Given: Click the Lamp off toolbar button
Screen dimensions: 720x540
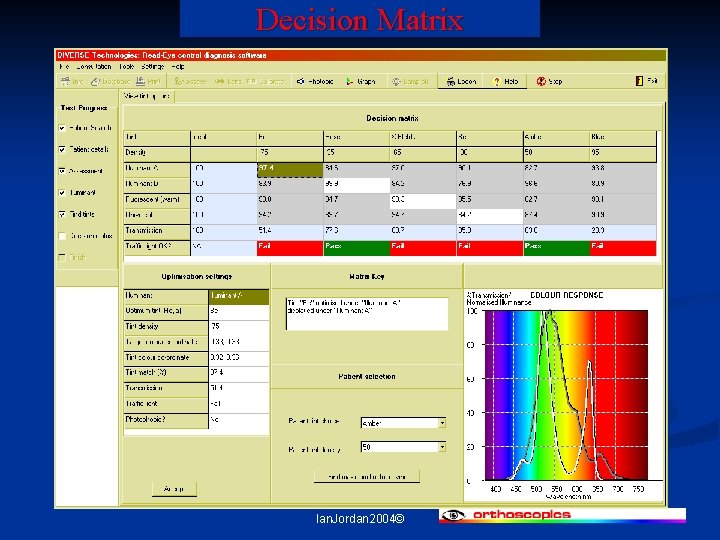Looking at the screenshot, I should click(410, 81).
